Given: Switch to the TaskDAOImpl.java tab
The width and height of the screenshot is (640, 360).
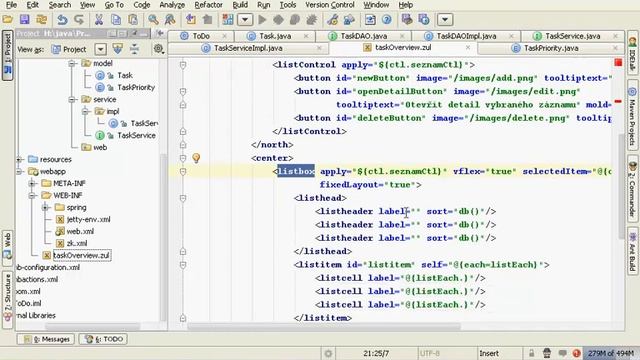Looking at the screenshot, I should pos(466,36).
